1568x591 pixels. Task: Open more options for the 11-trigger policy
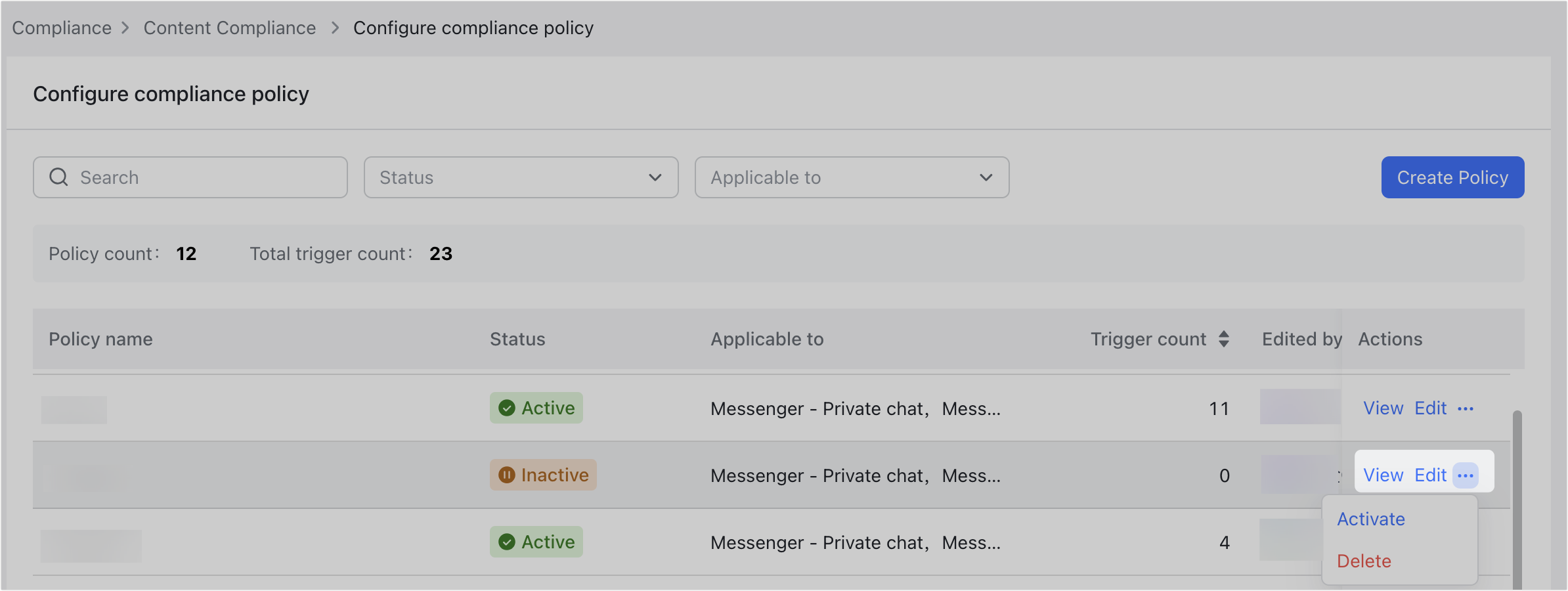click(x=1466, y=408)
